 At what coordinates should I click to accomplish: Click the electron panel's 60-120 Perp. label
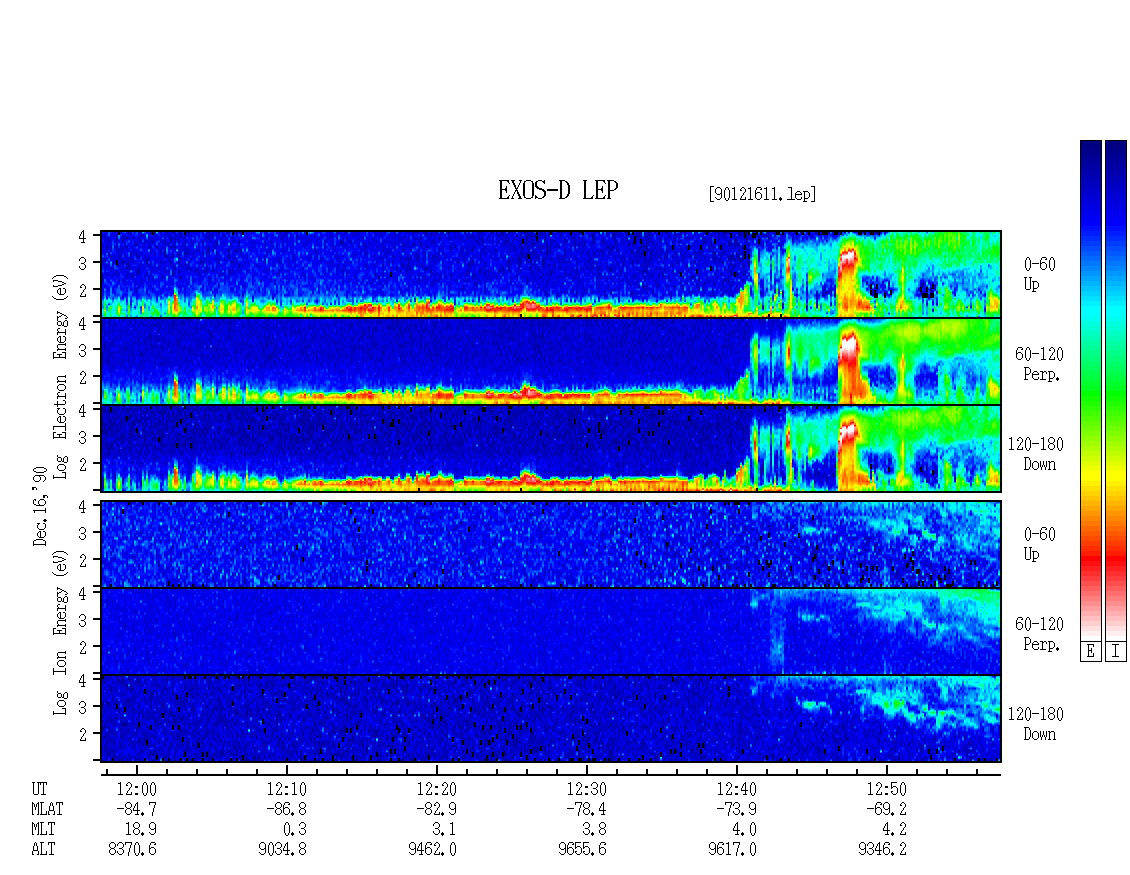[1039, 364]
